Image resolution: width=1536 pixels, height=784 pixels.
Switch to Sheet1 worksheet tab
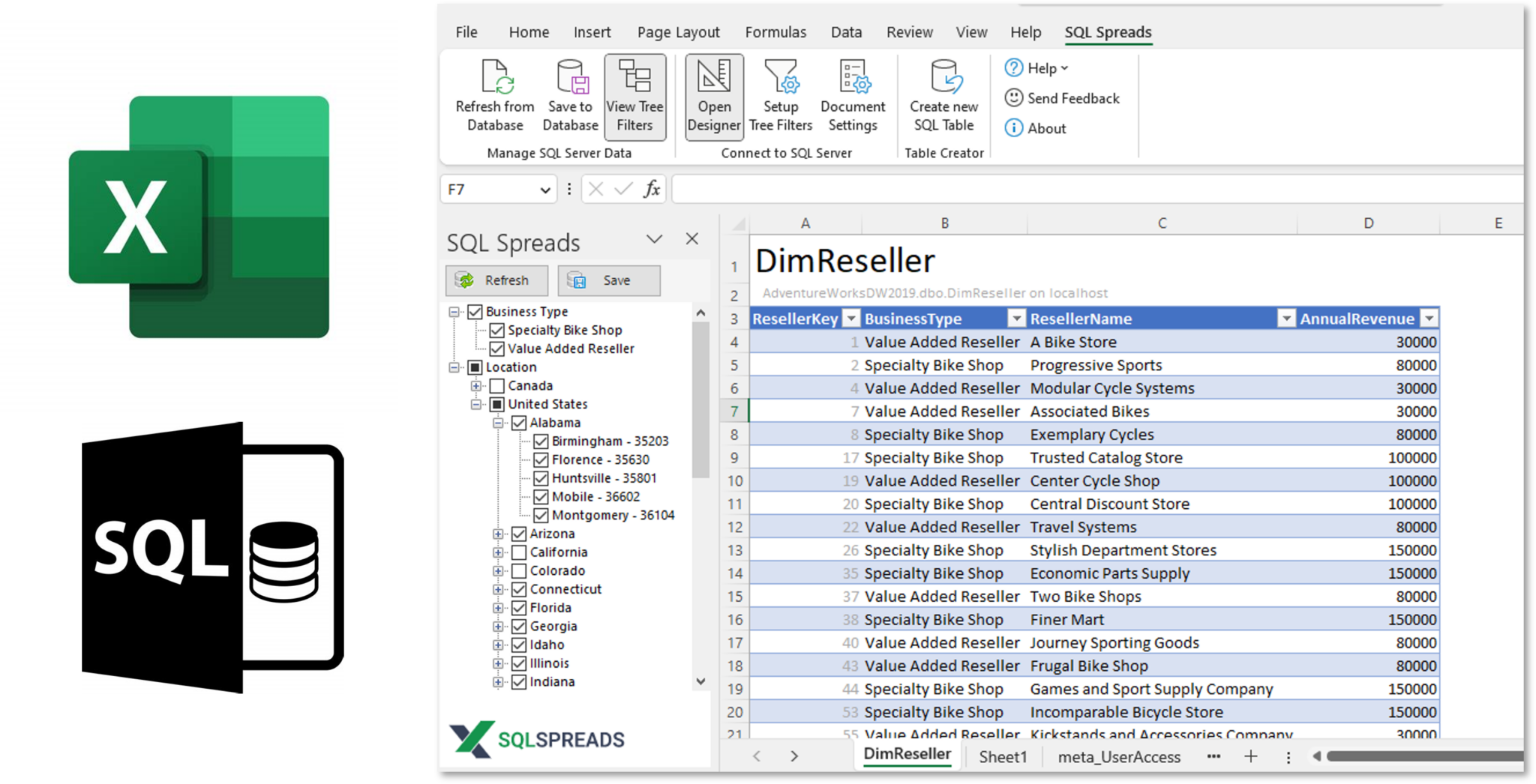click(1002, 757)
